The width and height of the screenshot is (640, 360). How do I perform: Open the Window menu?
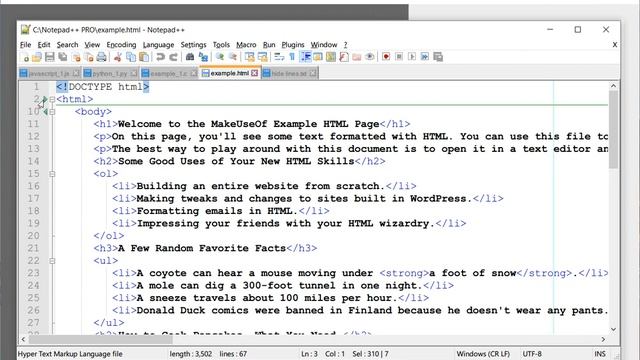324,45
